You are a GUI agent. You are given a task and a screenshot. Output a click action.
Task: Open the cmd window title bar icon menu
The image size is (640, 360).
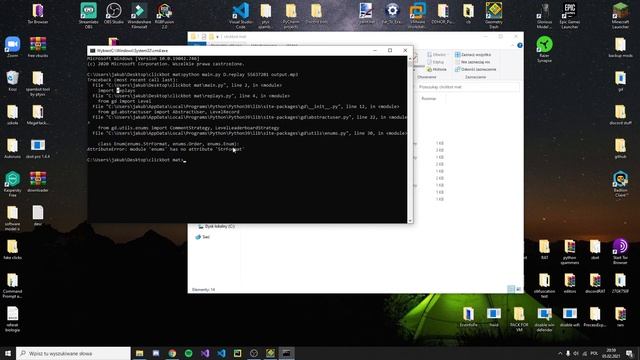(92, 51)
